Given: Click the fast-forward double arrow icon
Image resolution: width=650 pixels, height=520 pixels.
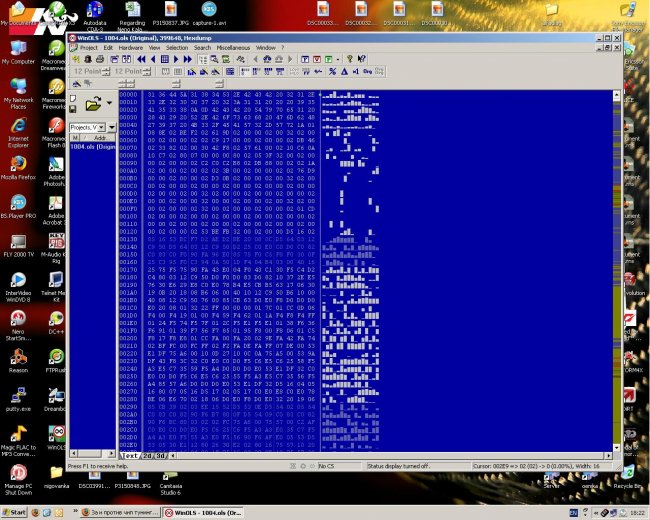Looking at the screenshot, I should (188, 59).
